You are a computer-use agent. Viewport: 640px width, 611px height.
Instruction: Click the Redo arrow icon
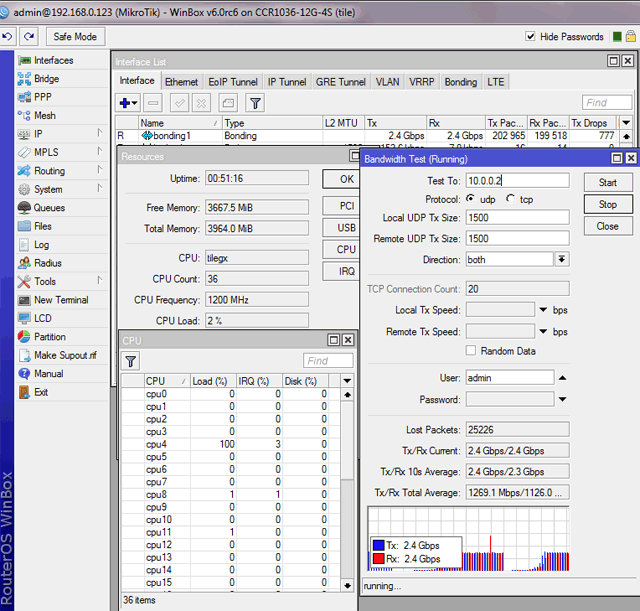29,36
